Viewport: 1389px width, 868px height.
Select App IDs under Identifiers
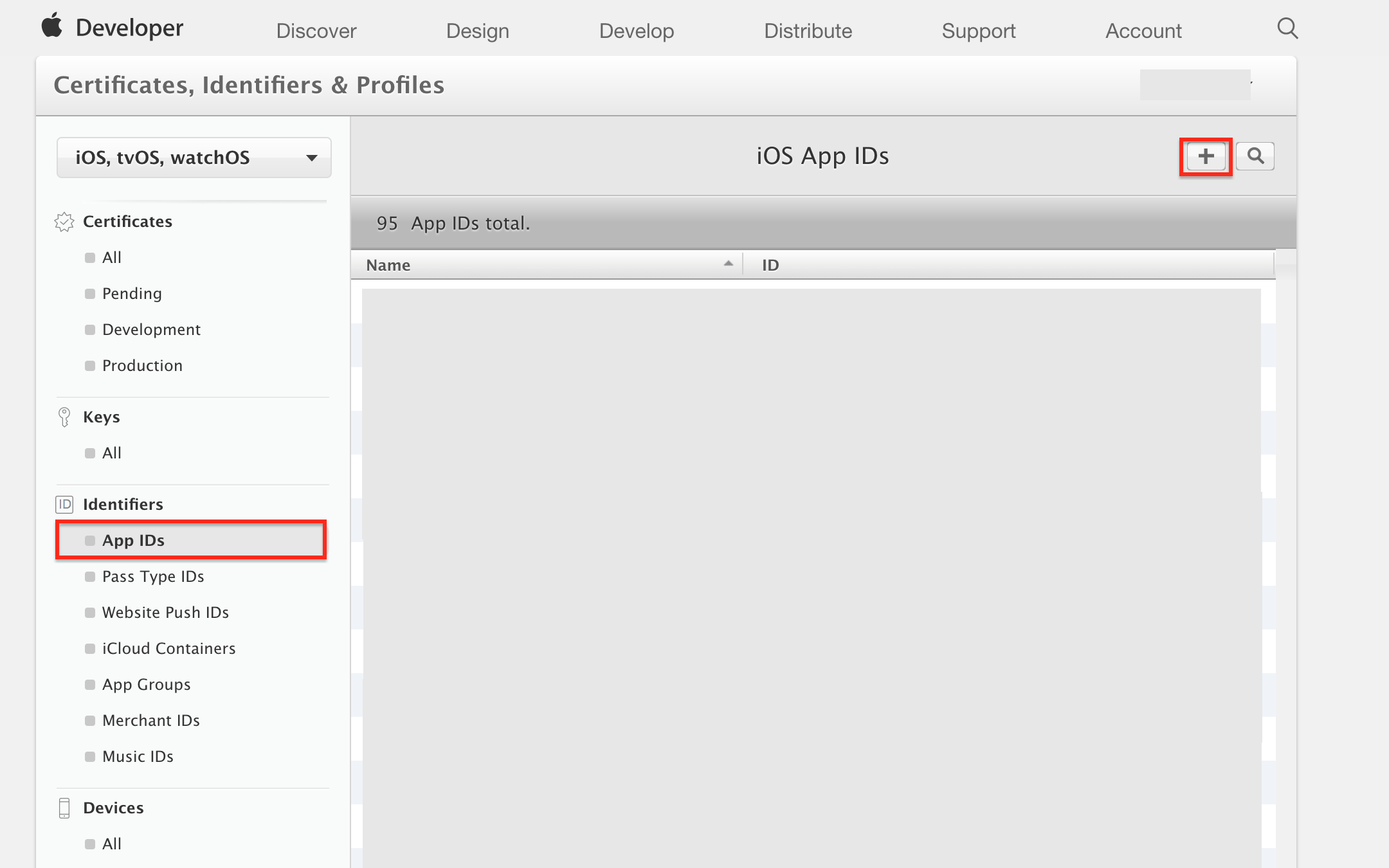tap(133, 541)
